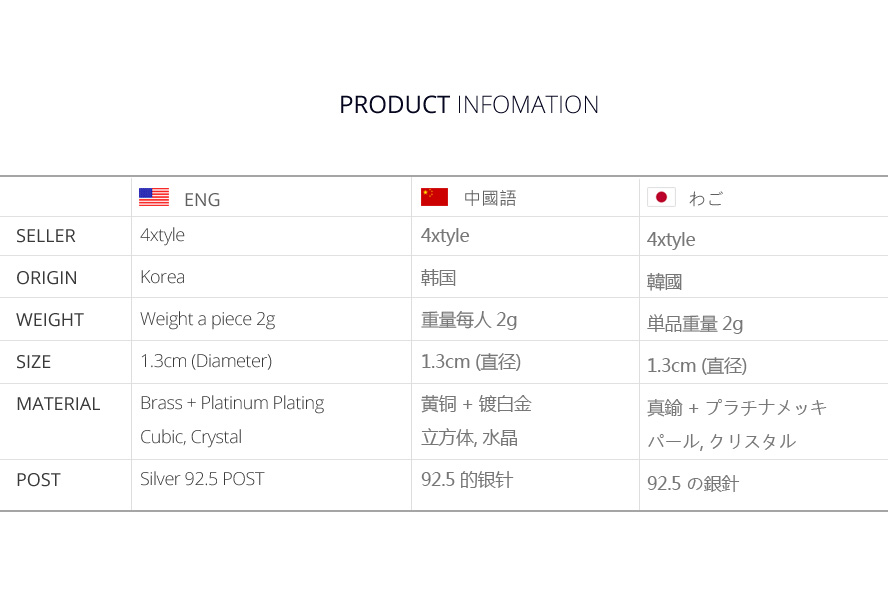
Task: Click the Weight a piece 2g text
Action: (207, 319)
